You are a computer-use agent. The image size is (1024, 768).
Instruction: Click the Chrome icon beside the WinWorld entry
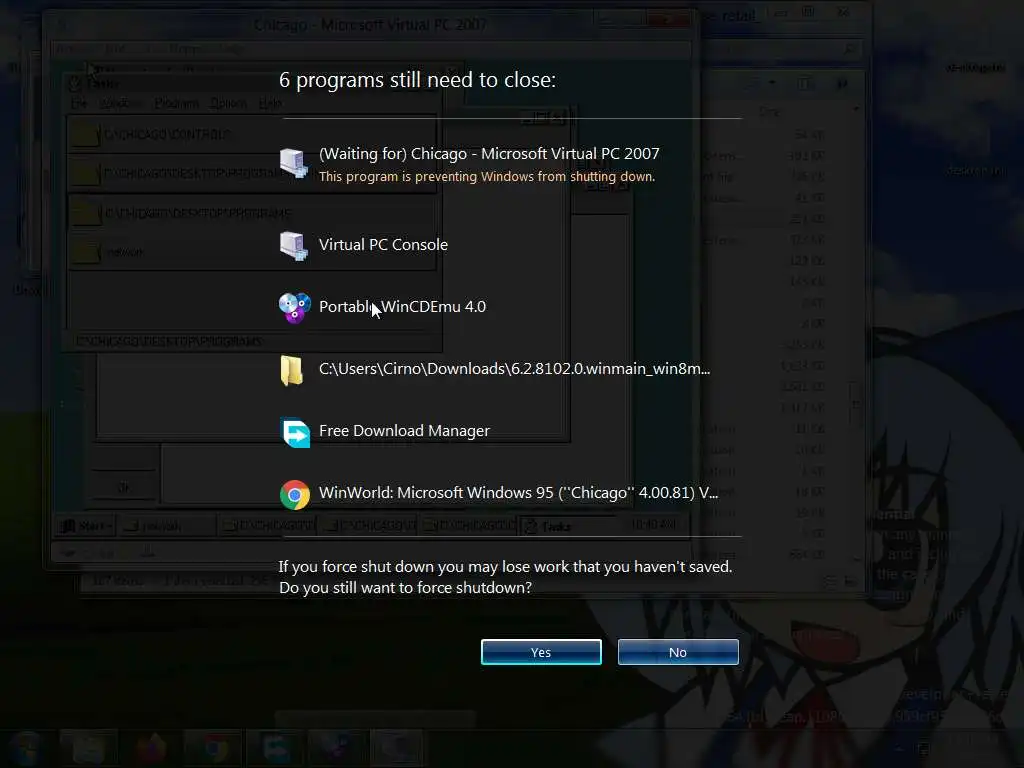pyautogui.click(x=295, y=494)
